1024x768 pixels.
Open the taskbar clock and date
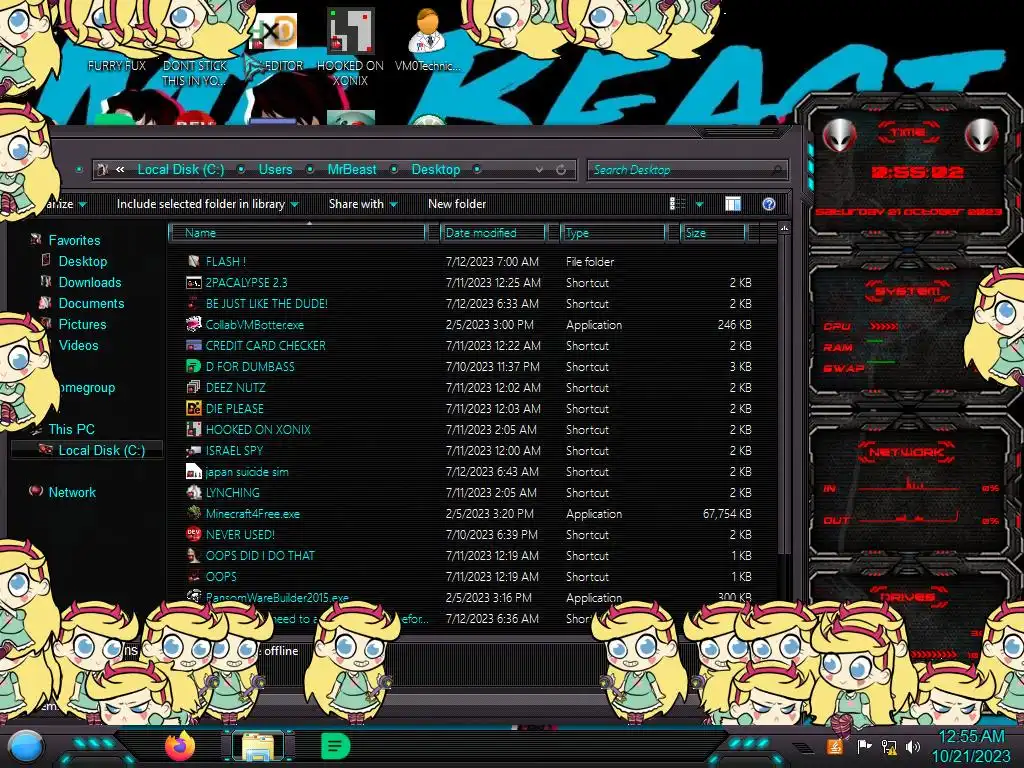point(971,746)
